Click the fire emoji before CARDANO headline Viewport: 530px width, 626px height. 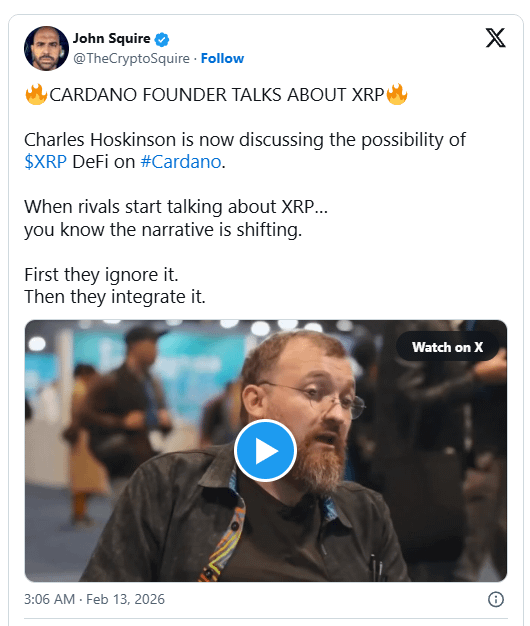click(36, 95)
